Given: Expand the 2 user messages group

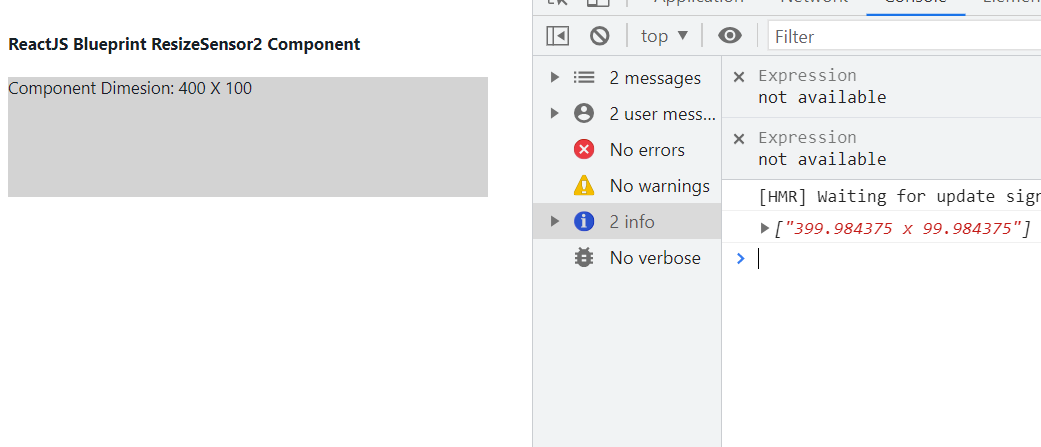Looking at the screenshot, I should click(x=555, y=114).
